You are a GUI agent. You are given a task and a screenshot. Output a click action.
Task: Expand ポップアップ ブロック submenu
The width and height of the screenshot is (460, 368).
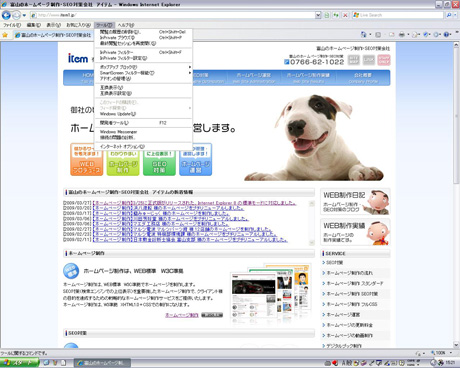point(143,67)
